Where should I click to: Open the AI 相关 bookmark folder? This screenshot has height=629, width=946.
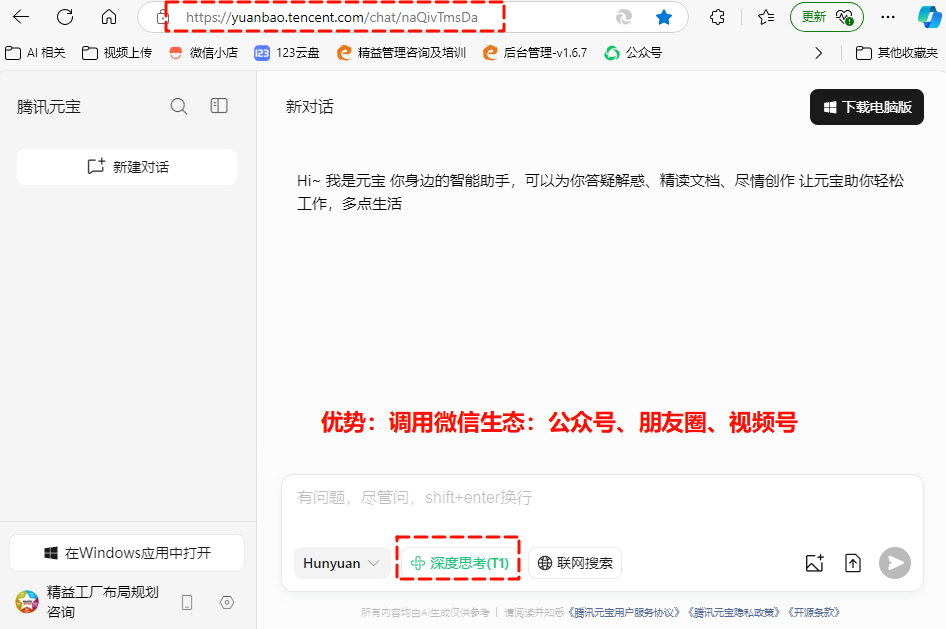pyautogui.click(x=35, y=53)
